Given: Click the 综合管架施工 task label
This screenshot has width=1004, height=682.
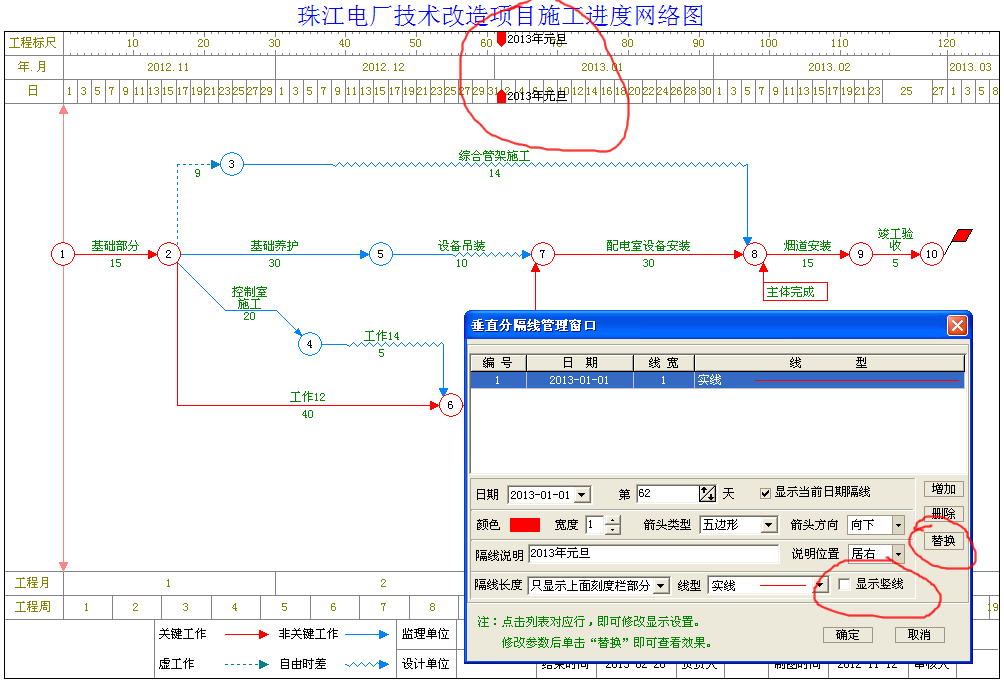Looking at the screenshot, I should point(494,156).
